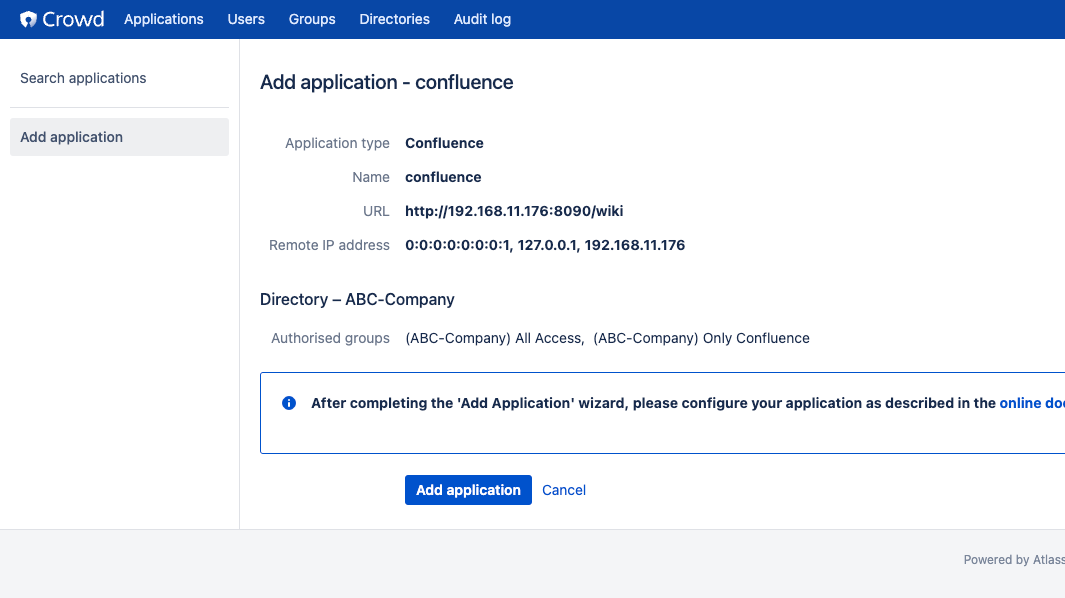Click the Authorised groups label
The height and width of the screenshot is (598, 1065).
coord(330,338)
